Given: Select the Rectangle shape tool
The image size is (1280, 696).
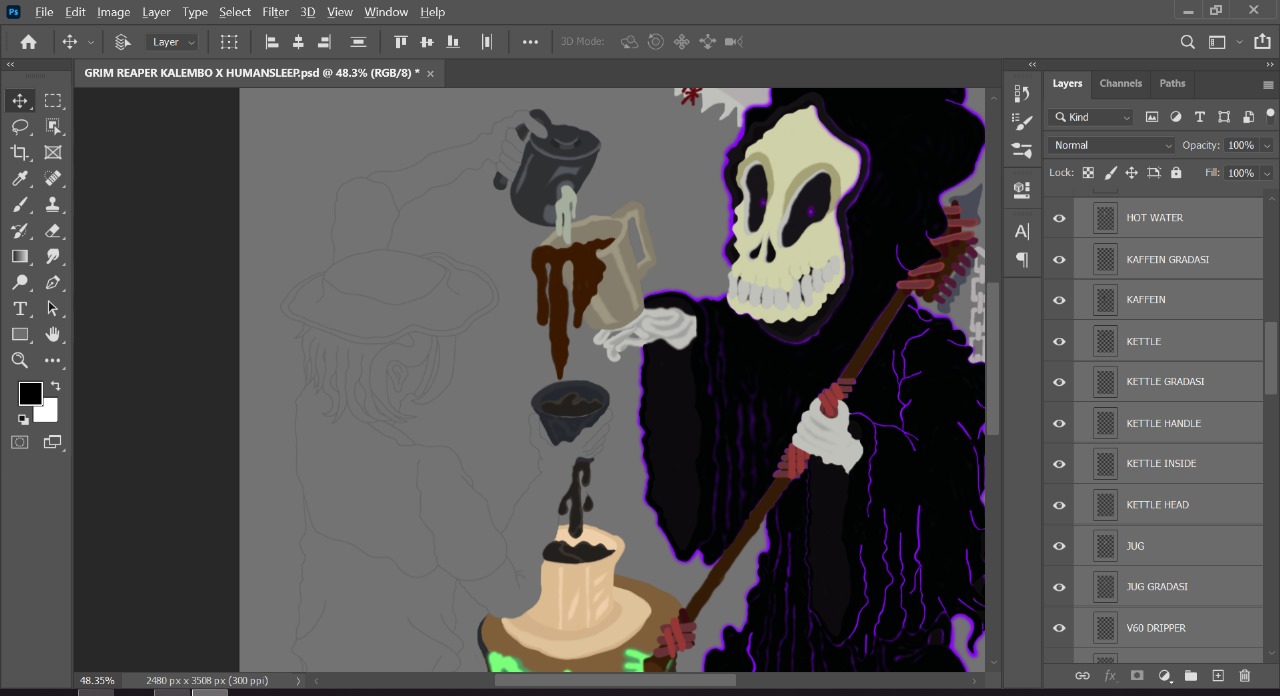Looking at the screenshot, I should (20, 334).
